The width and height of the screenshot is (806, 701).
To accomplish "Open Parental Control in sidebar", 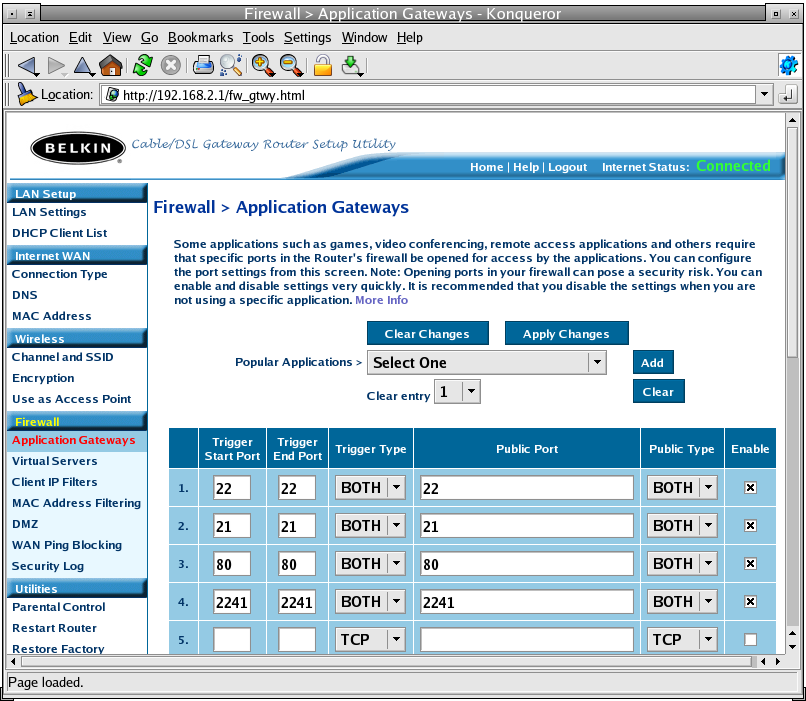I will 59,607.
